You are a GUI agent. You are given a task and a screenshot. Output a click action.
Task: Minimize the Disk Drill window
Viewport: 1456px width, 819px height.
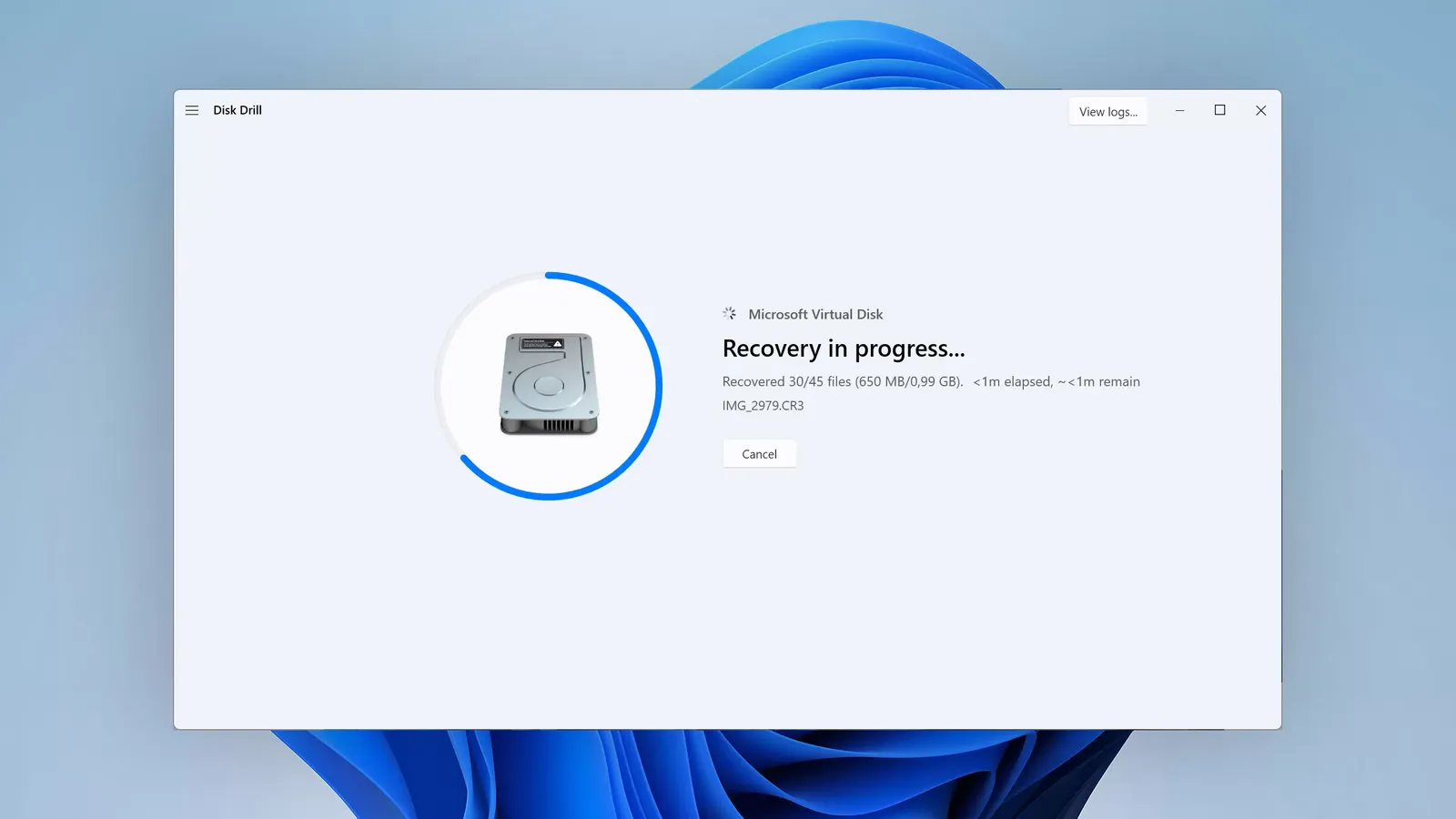click(x=1179, y=110)
